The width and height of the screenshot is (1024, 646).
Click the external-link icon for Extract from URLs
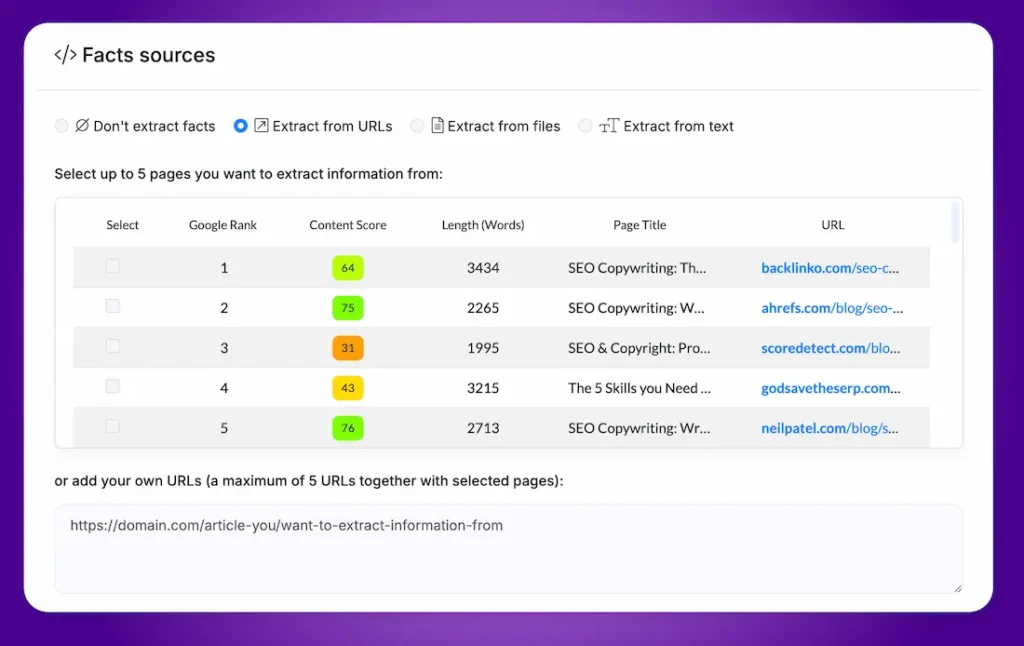(x=261, y=126)
